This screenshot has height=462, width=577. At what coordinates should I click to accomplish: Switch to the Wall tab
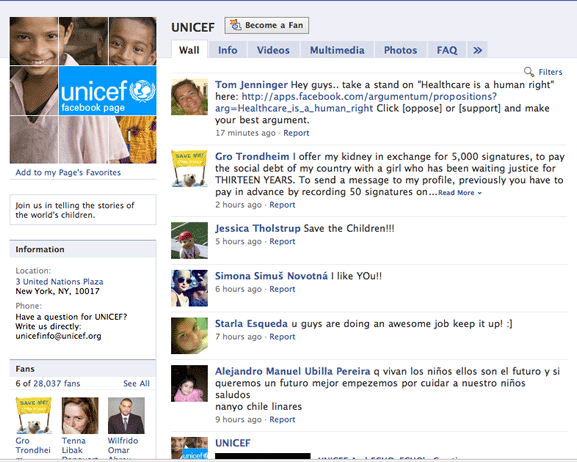[189, 50]
